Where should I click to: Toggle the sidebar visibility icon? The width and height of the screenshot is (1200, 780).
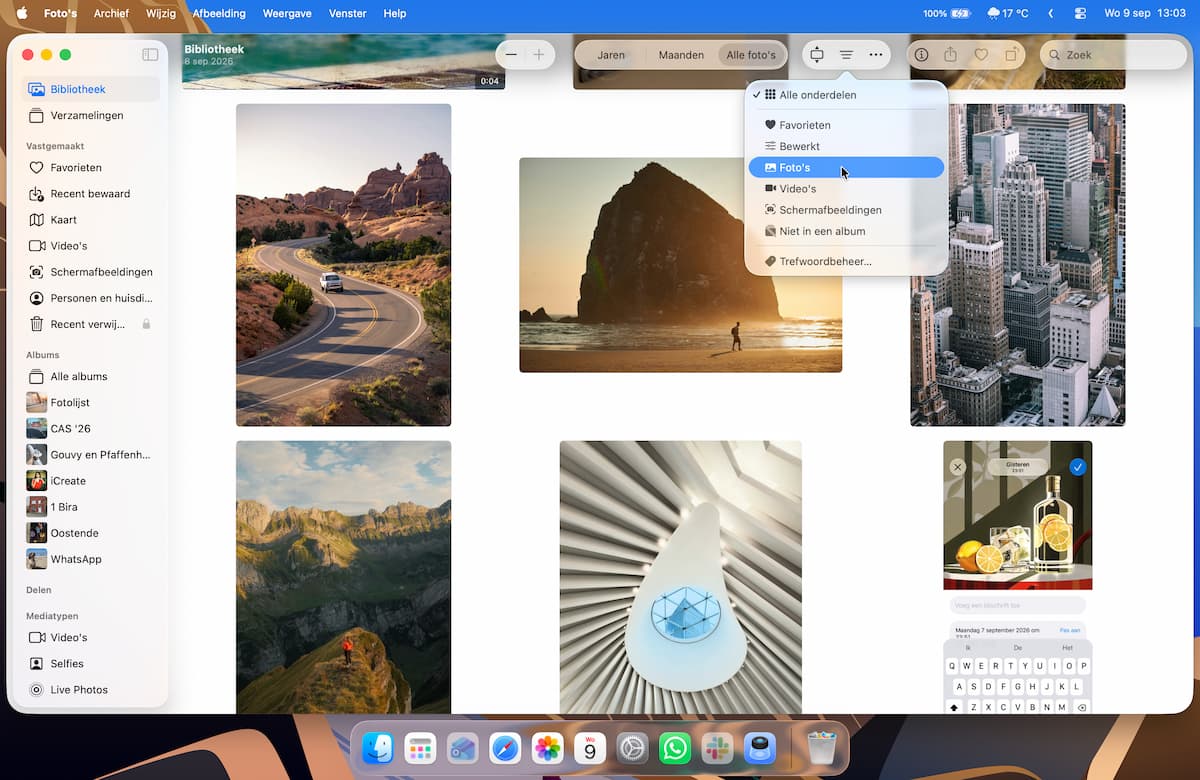tap(150, 55)
